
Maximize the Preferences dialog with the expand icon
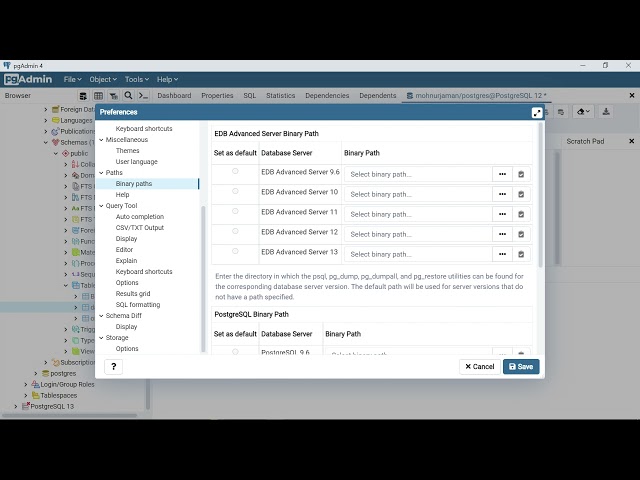[x=537, y=112]
